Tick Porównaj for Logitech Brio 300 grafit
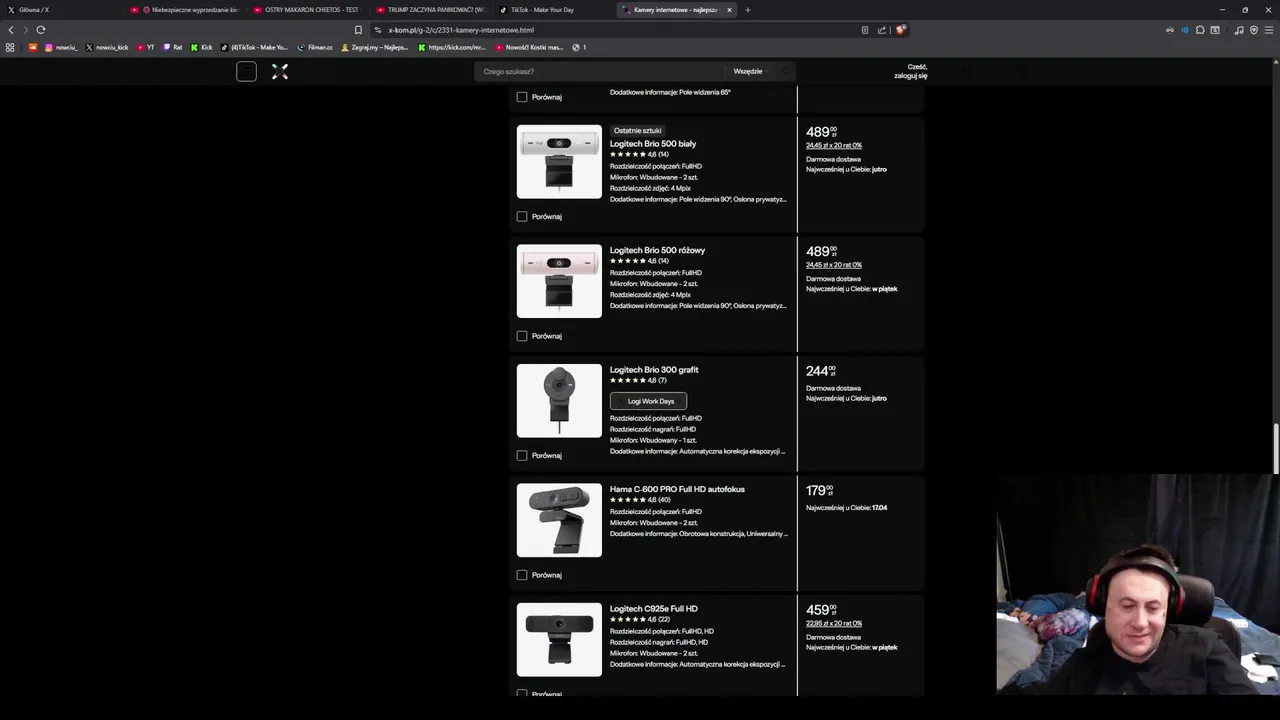Viewport: 1280px width, 720px height. pyautogui.click(x=522, y=455)
